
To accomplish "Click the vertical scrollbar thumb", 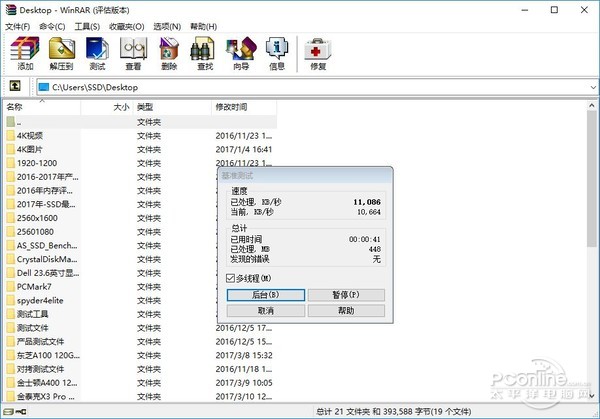I will (x=592, y=179).
